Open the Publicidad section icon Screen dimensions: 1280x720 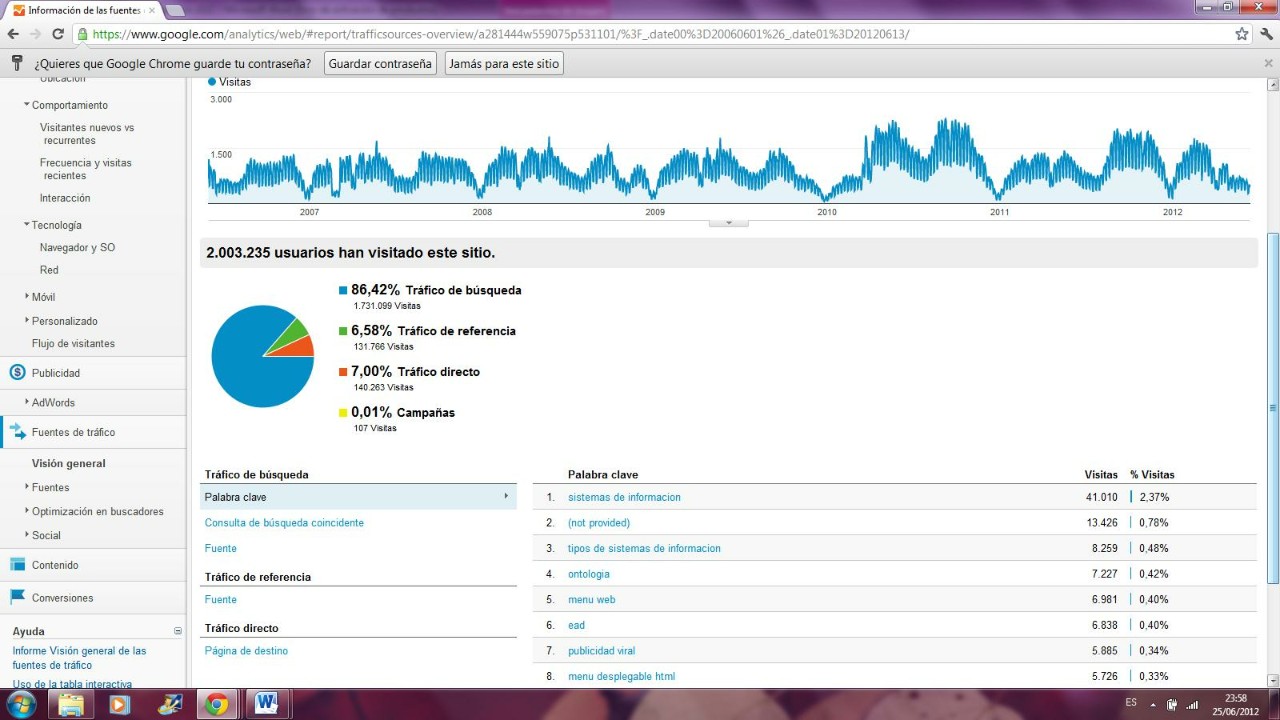17,373
